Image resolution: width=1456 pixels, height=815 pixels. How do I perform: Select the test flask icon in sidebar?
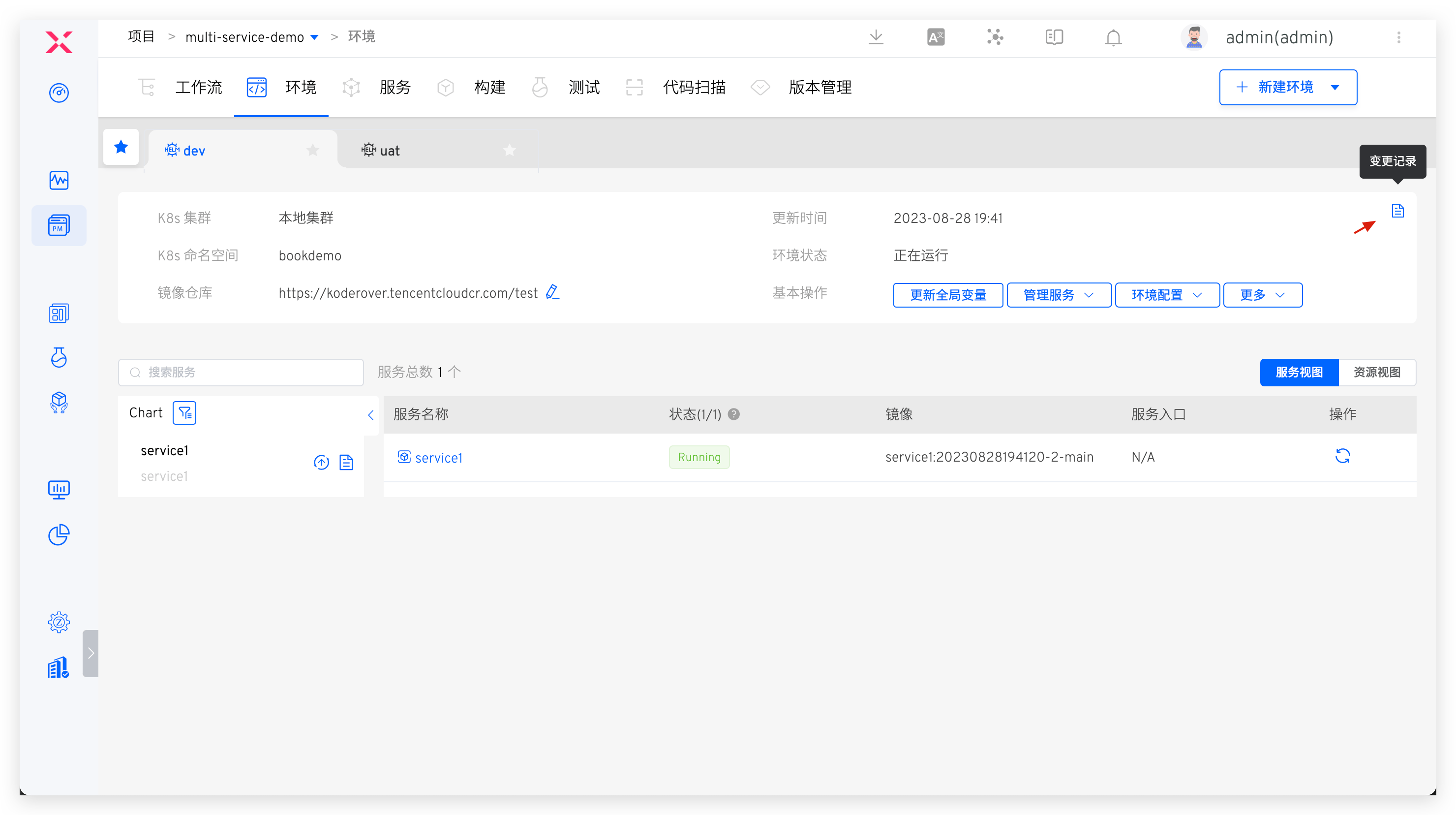tap(59, 357)
